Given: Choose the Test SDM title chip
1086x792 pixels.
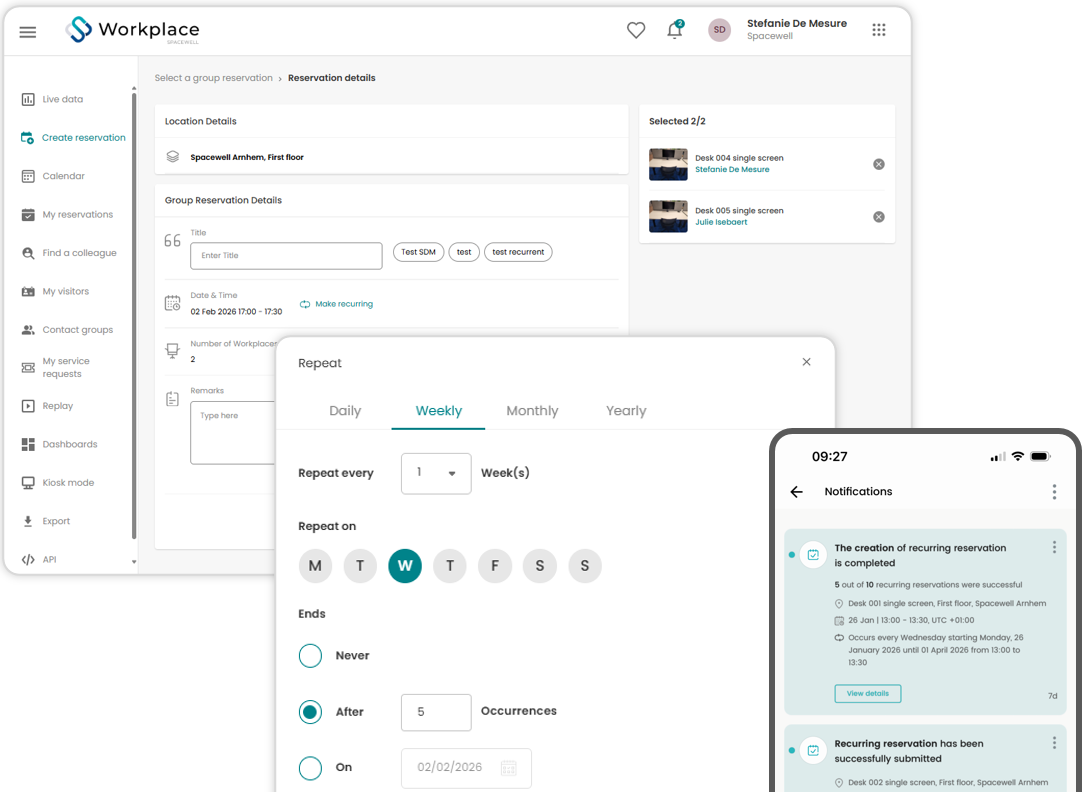Looking at the screenshot, I should (418, 252).
